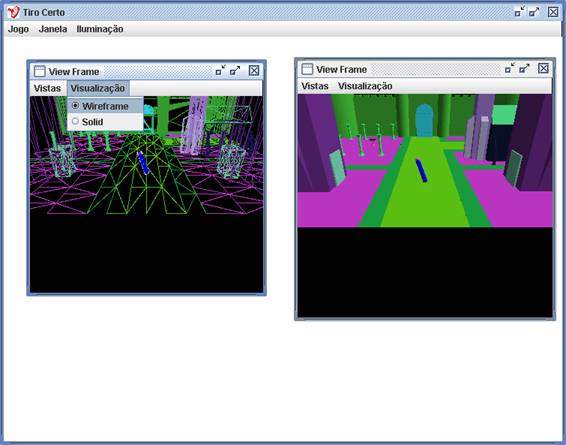
Task: Expand Visualização menu in right View Frame
Action: coord(365,86)
